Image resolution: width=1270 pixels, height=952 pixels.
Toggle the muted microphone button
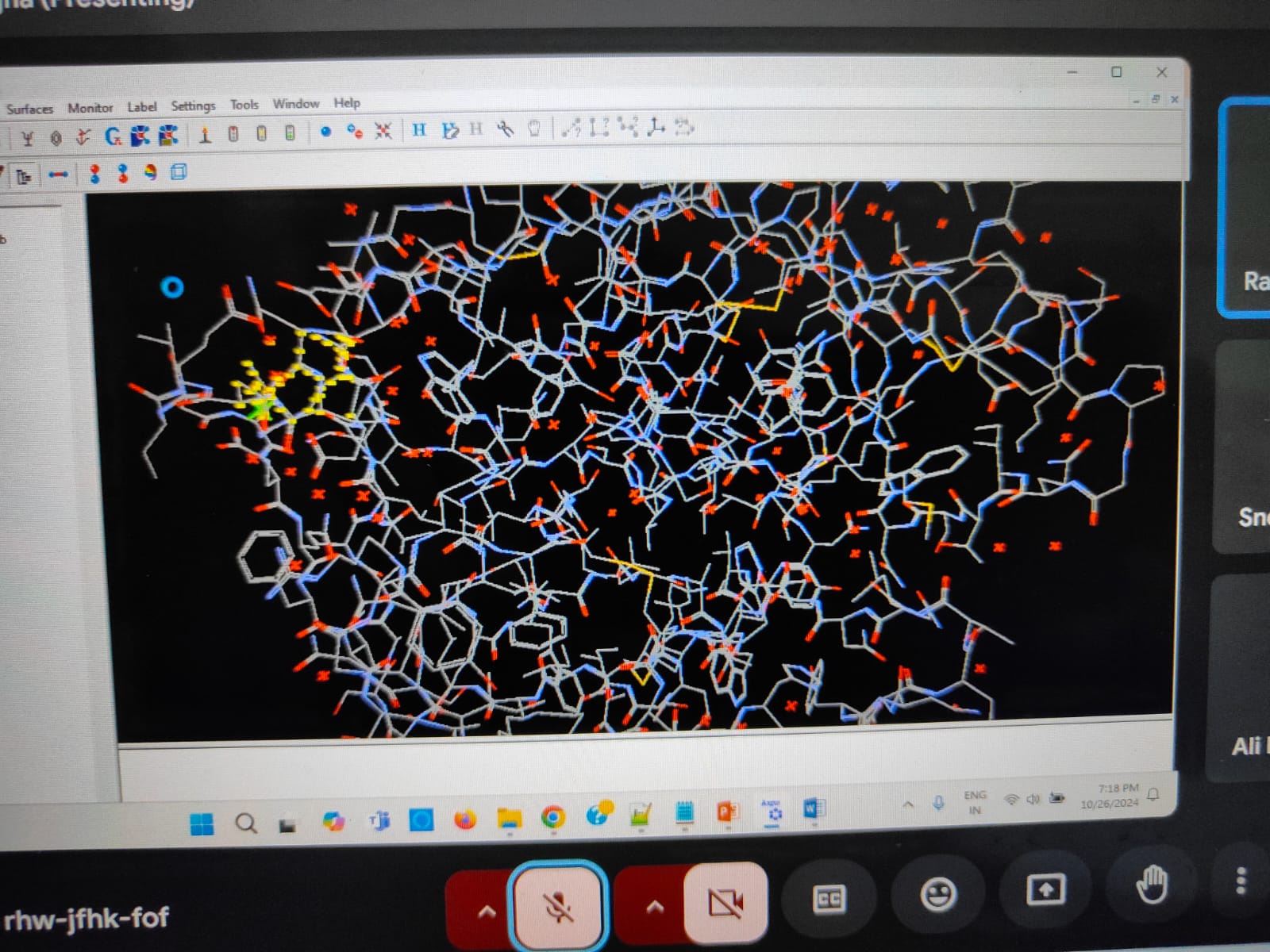(558, 904)
